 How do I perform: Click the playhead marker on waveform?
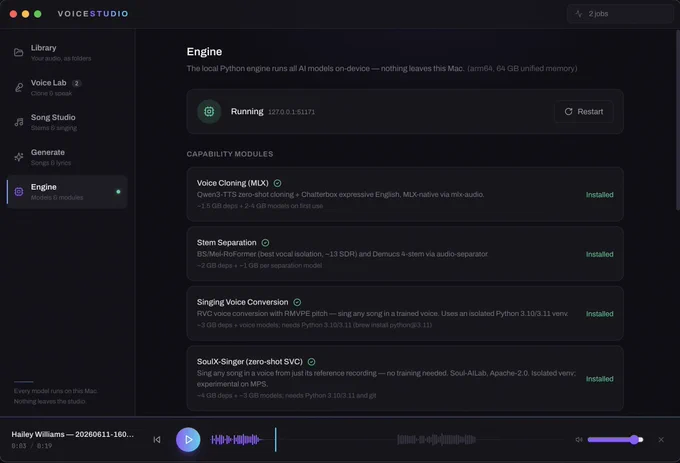click(275, 440)
